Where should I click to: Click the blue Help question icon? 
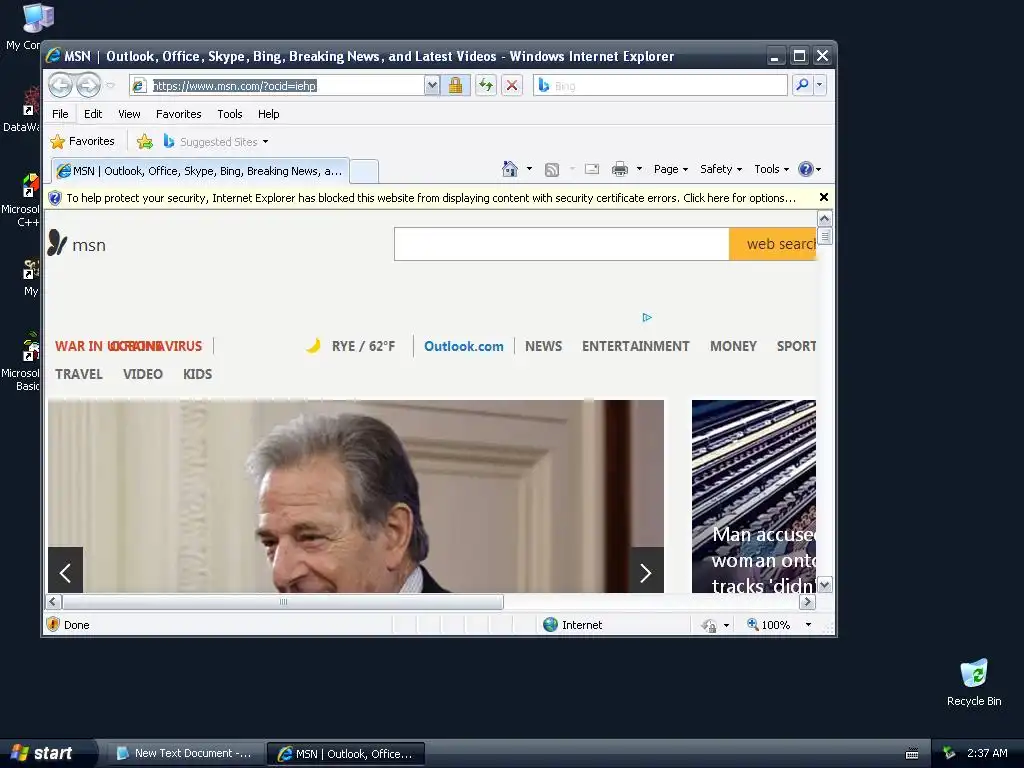806,169
